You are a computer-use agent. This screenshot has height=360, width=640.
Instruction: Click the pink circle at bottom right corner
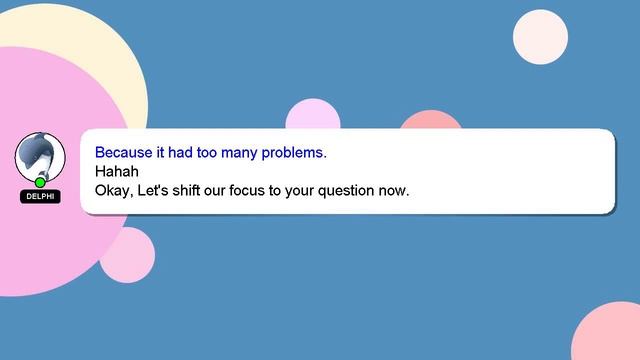[608, 333]
